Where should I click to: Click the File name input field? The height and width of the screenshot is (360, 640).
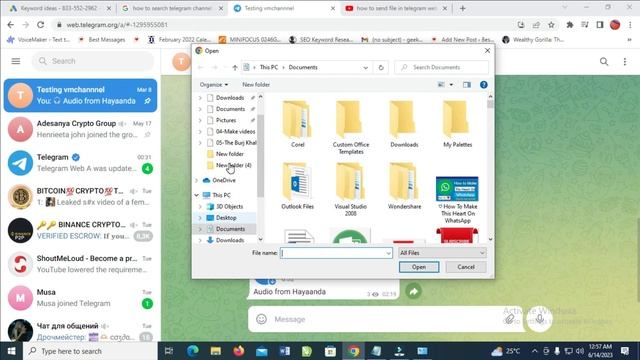[333, 253]
